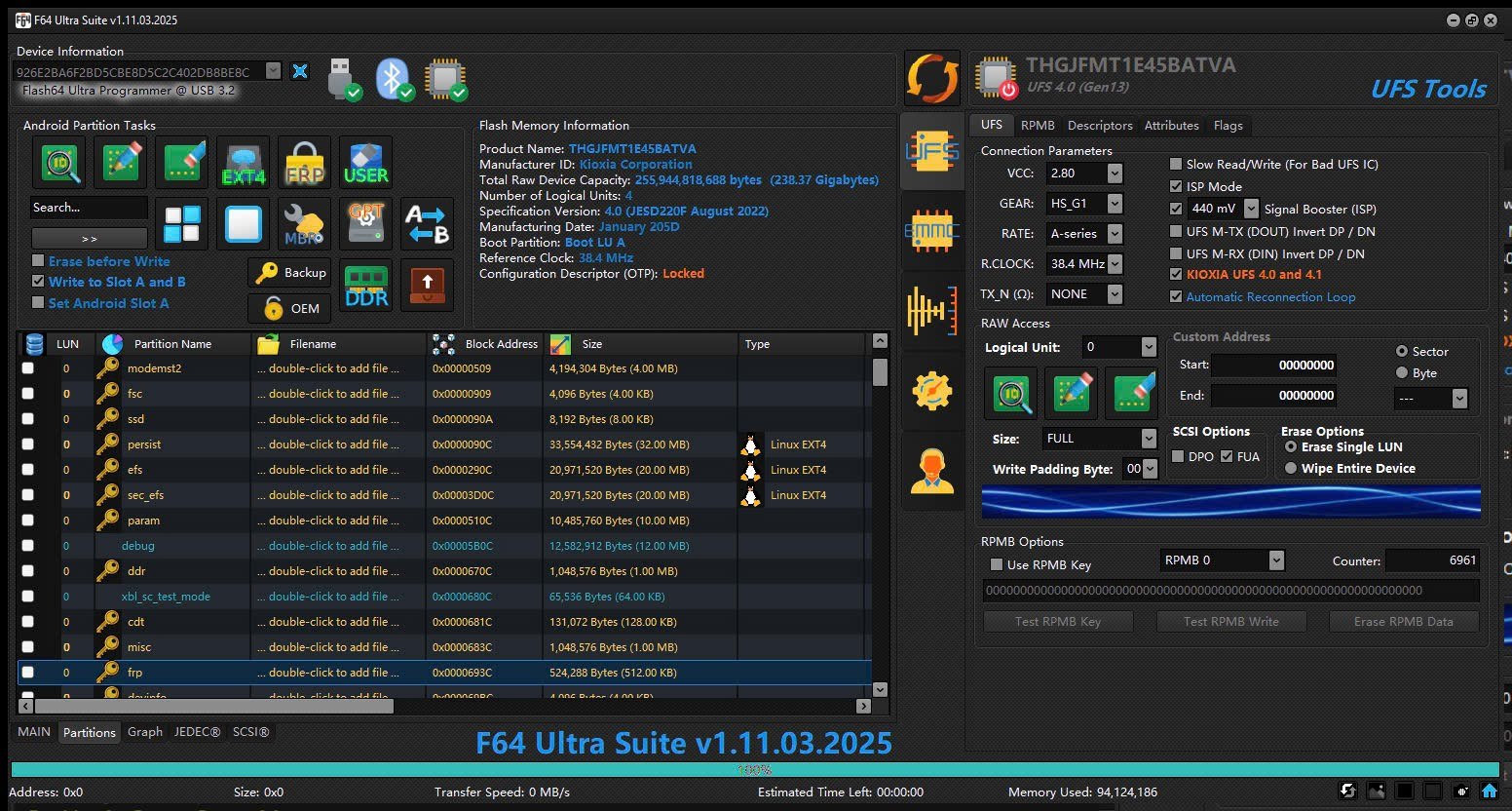Click the RAW Access erase icon

coord(1131,393)
